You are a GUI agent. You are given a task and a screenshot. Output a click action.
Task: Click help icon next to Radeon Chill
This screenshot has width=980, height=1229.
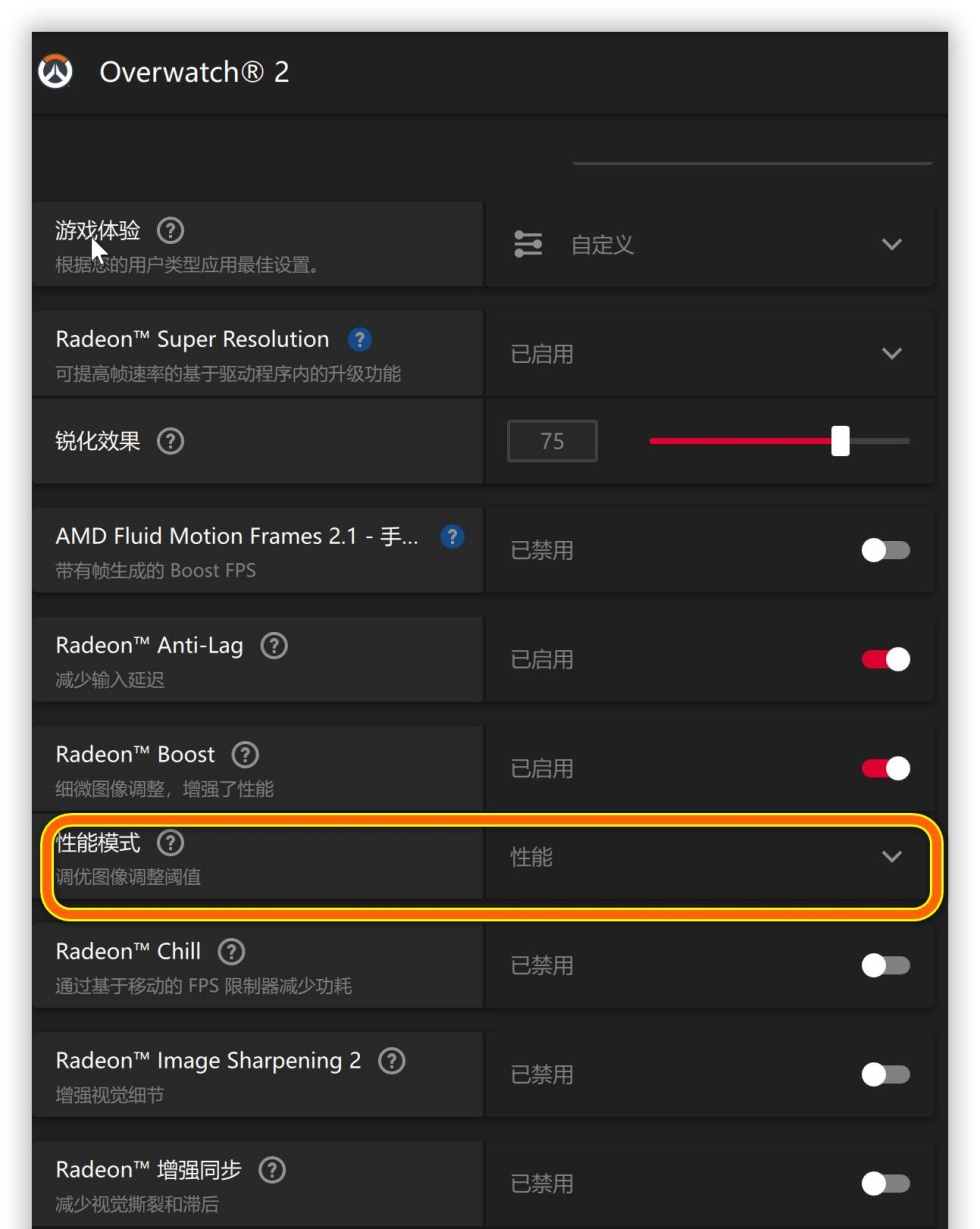[231, 952]
